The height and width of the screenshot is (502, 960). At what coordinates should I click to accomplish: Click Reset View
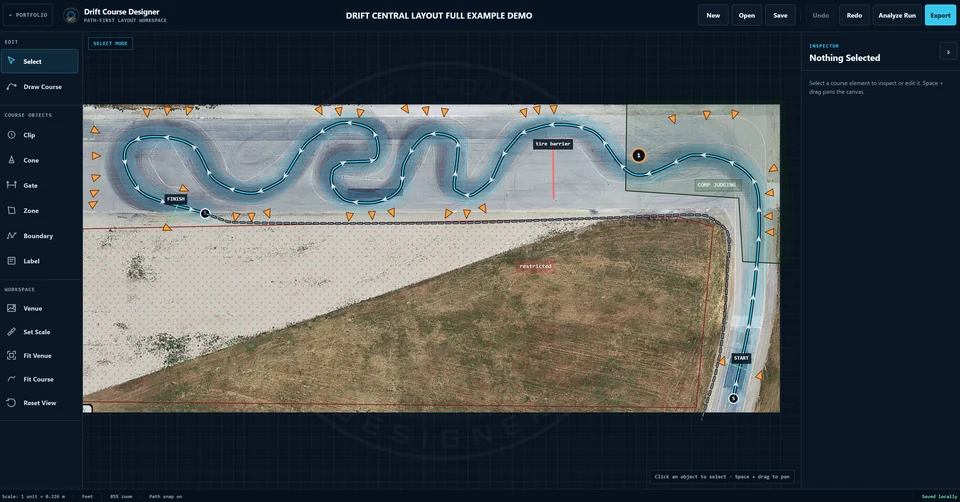coord(40,403)
